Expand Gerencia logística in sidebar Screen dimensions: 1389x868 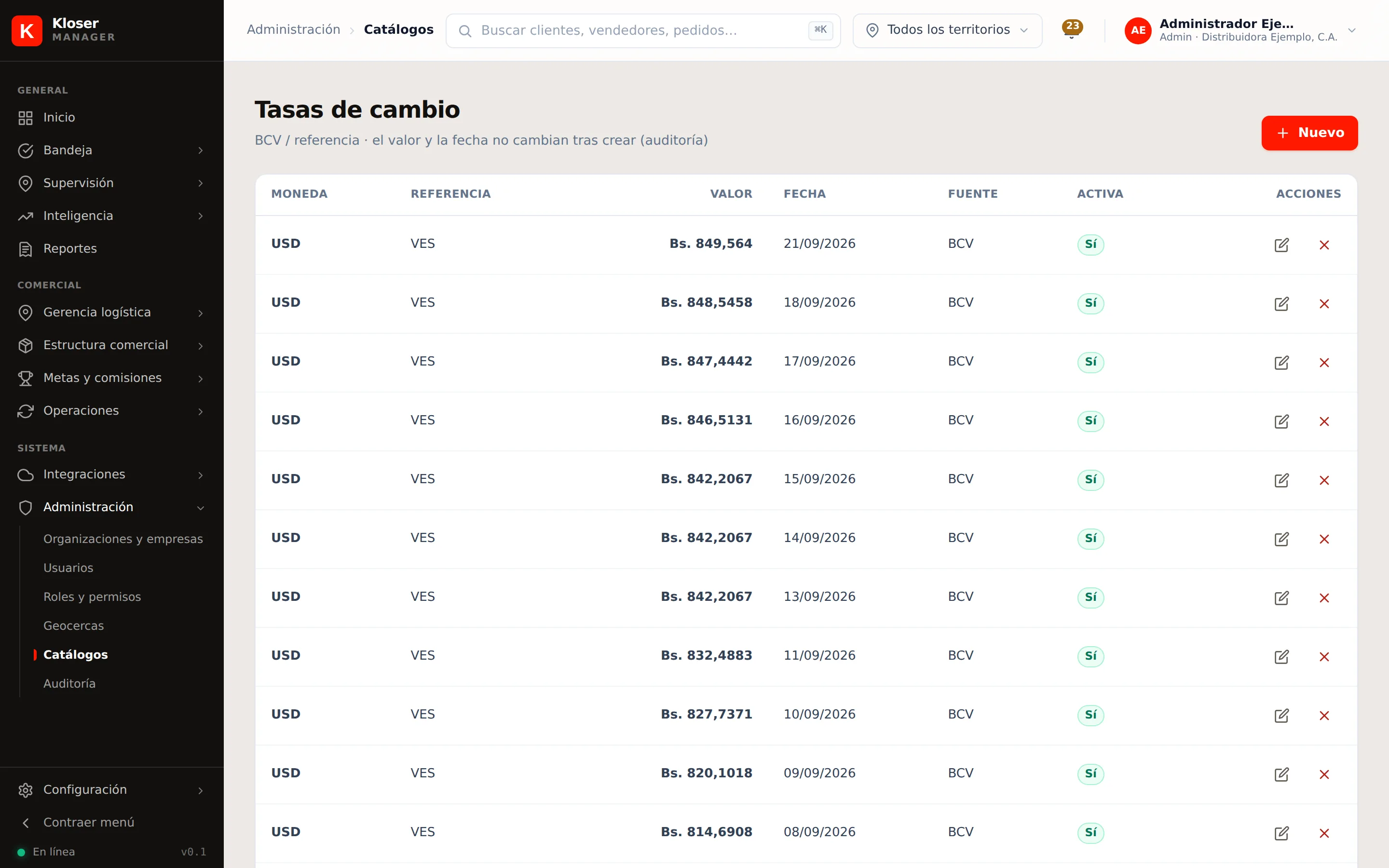pos(111,312)
